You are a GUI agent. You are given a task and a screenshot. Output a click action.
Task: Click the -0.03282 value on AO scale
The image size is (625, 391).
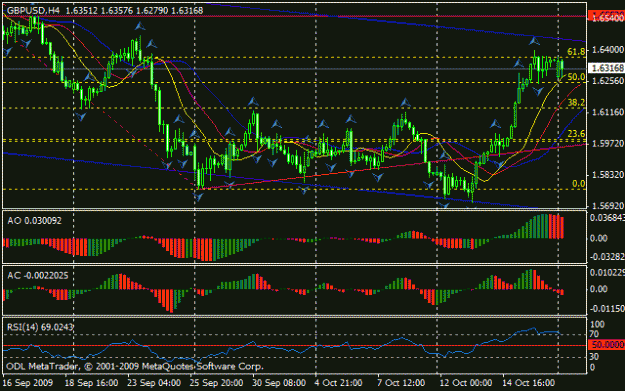pos(607,257)
